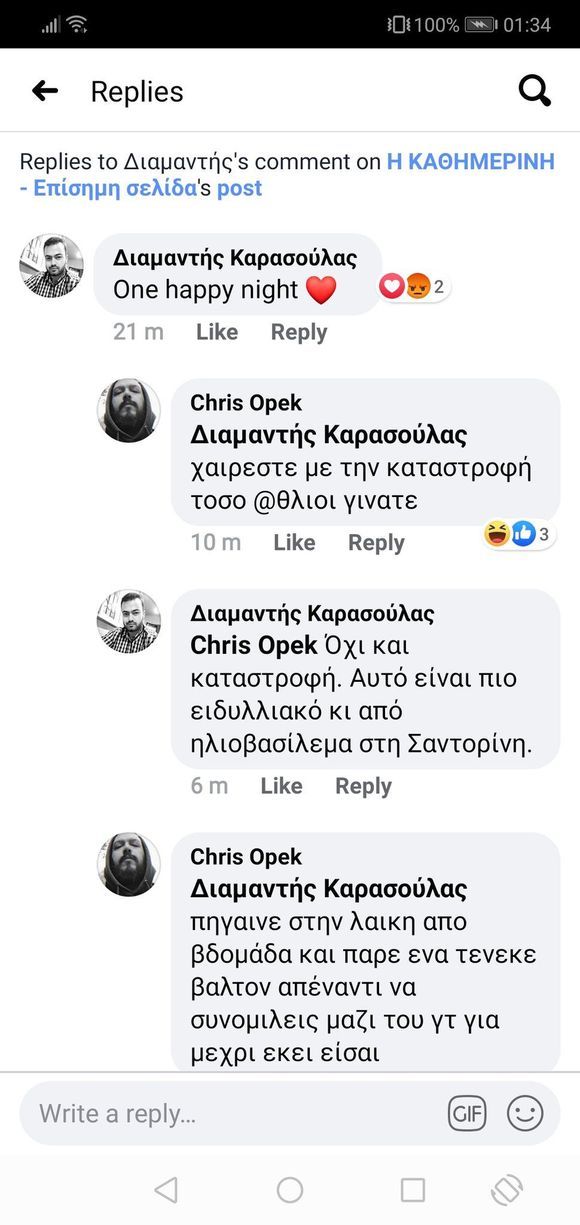Image resolution: width=580 pixels, height=1225 pixels.
Task: Click the 'Write a reply...' input field
Action: click(200, 1113)
